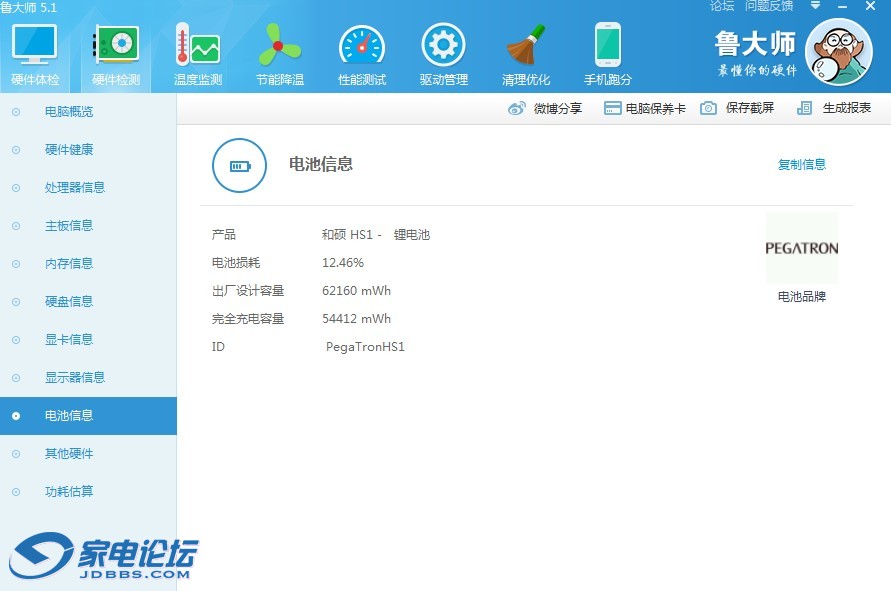
Task: Click the report icon for 生成报表
Action: click(x=804, y=108)
